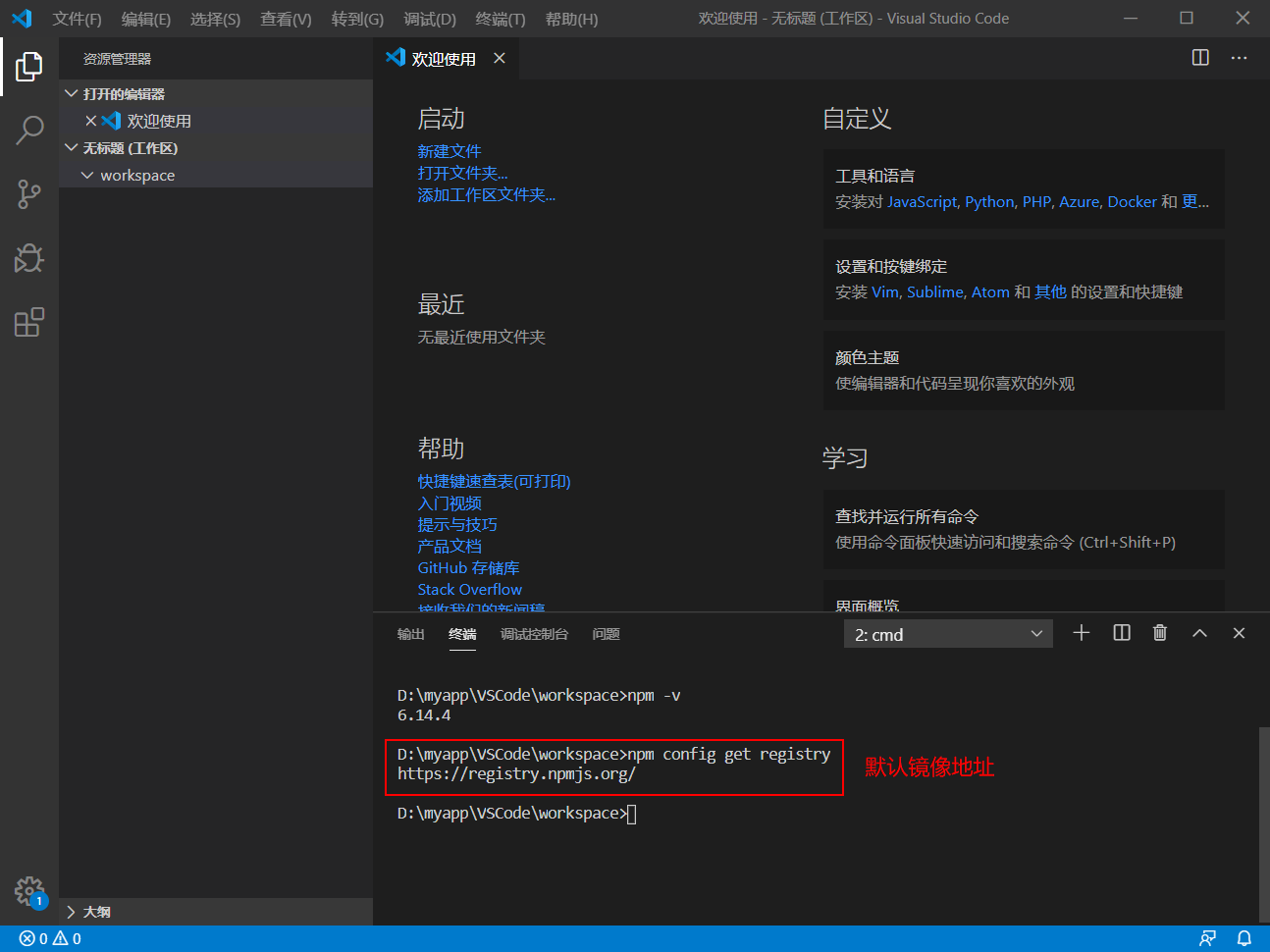This screenshot has width=1270, height=952.
Task: Close 欢迎使用 in open editors list
Action: pyautogui.click(x=91, y=121)
